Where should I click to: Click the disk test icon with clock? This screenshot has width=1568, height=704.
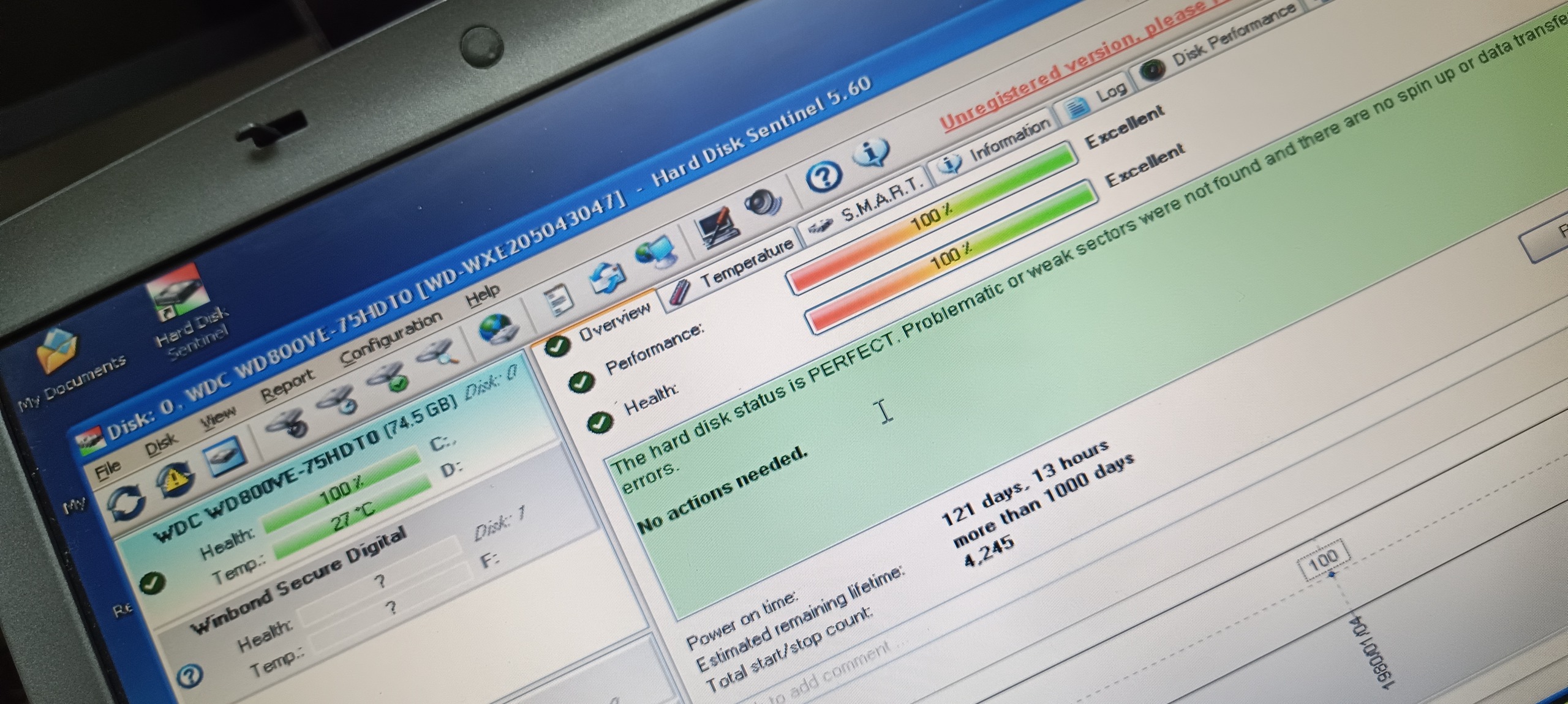click(338, 399)
